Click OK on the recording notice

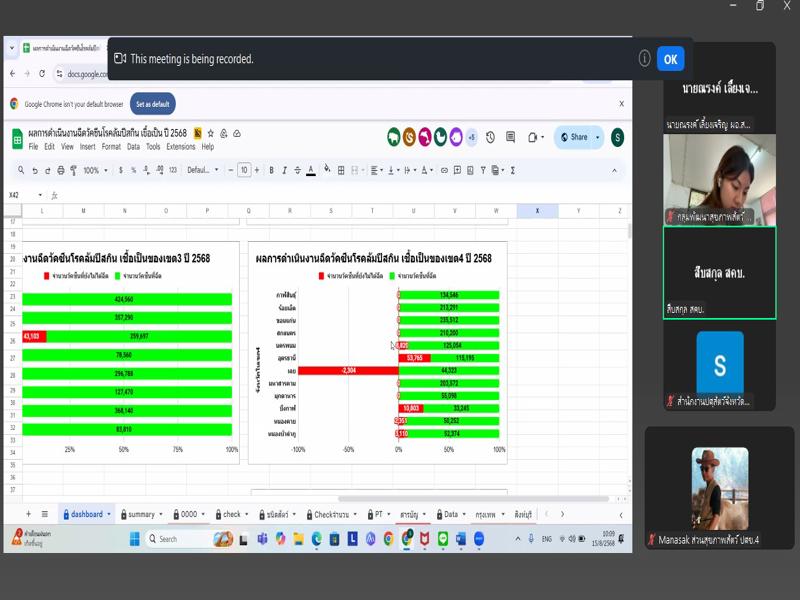pos(670,59)
